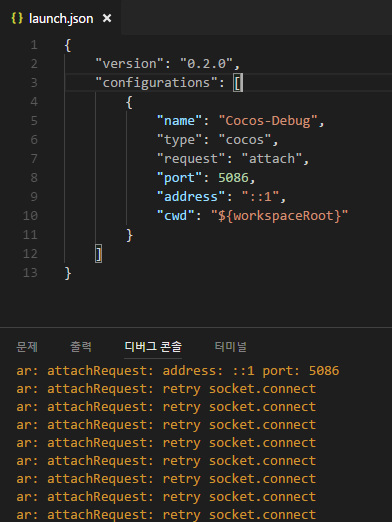Viewport: 392px width, 522px height.
Task: Select the 디버그 콘솔 tab
Action: (x=153, y=347)
